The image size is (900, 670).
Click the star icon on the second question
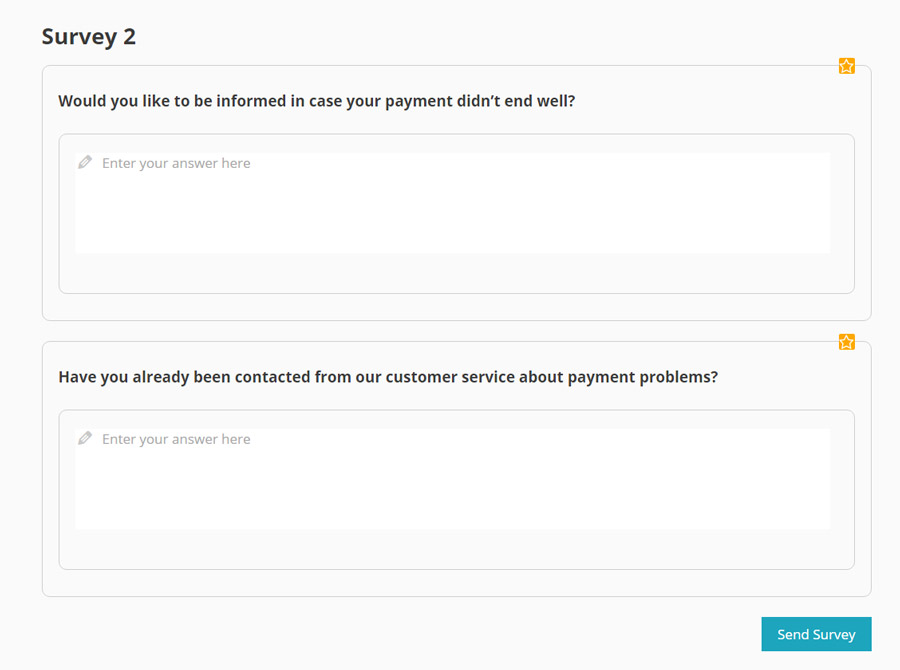click(846, 342)
